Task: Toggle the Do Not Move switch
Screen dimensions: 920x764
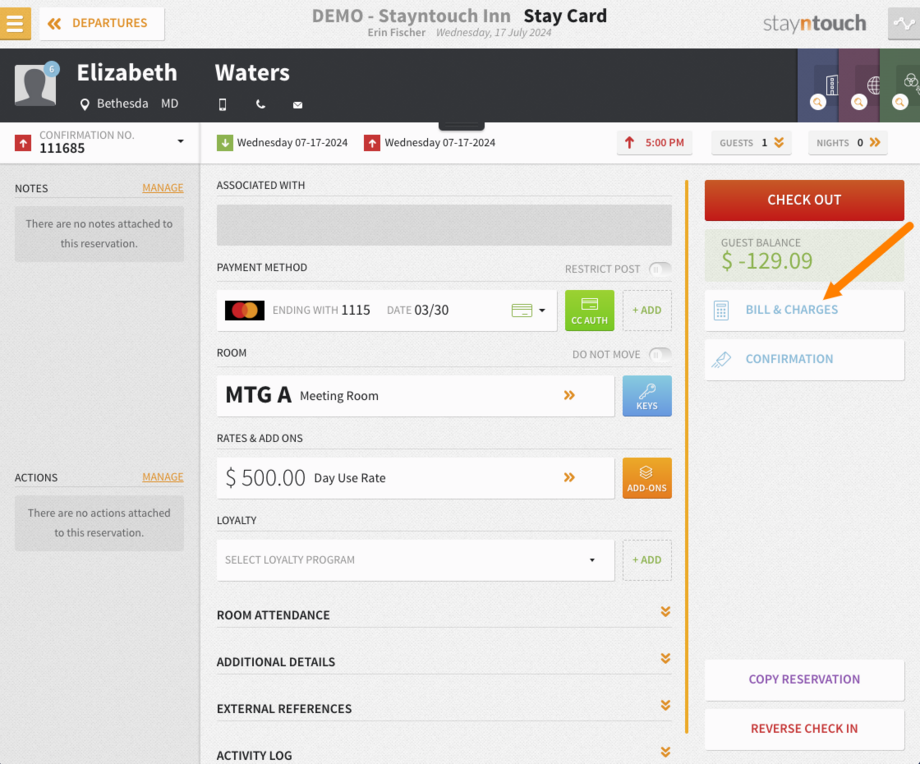Action: click(660, 354)
